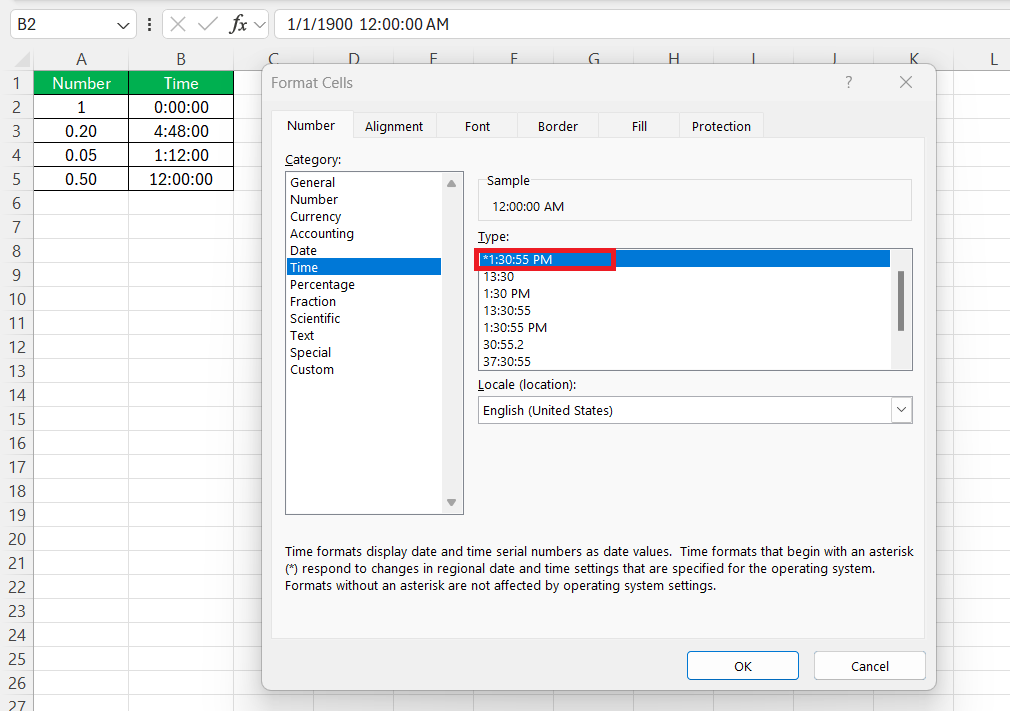Choose 1:30:55 PM type without asterisk
The height and width of the screenshot is (711, 1010).
point(685,328)
